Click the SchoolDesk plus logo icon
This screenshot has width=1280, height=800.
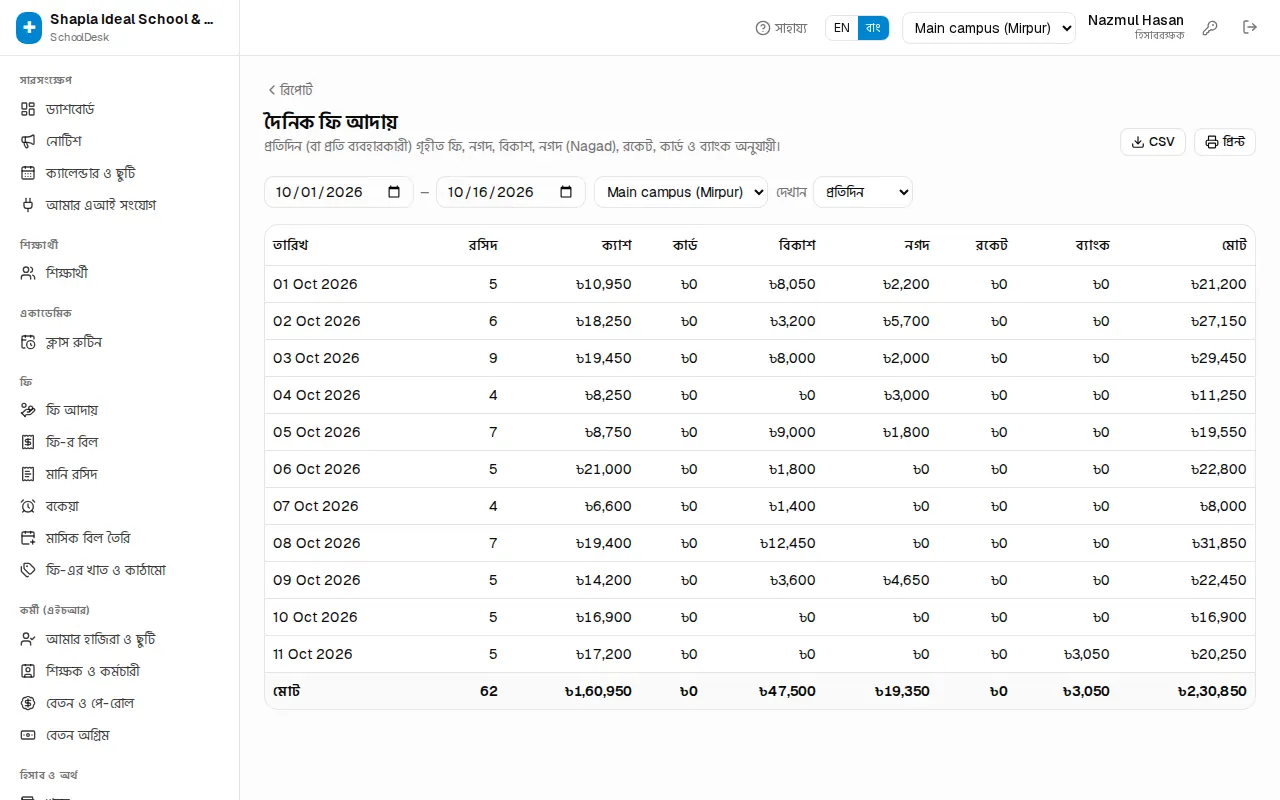pos(29,28)
